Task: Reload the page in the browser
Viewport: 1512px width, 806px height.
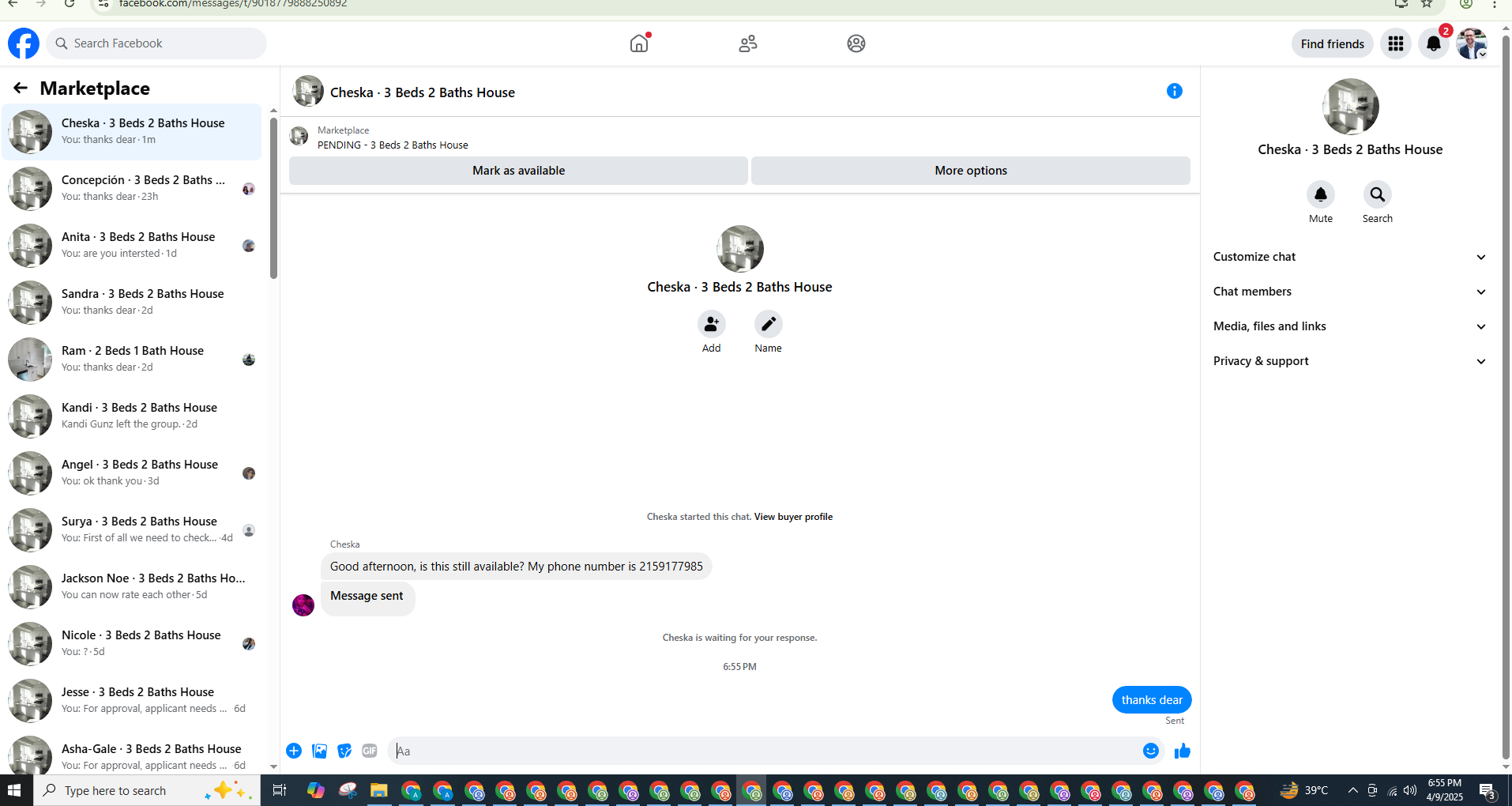Action: (x=70, y=4)
